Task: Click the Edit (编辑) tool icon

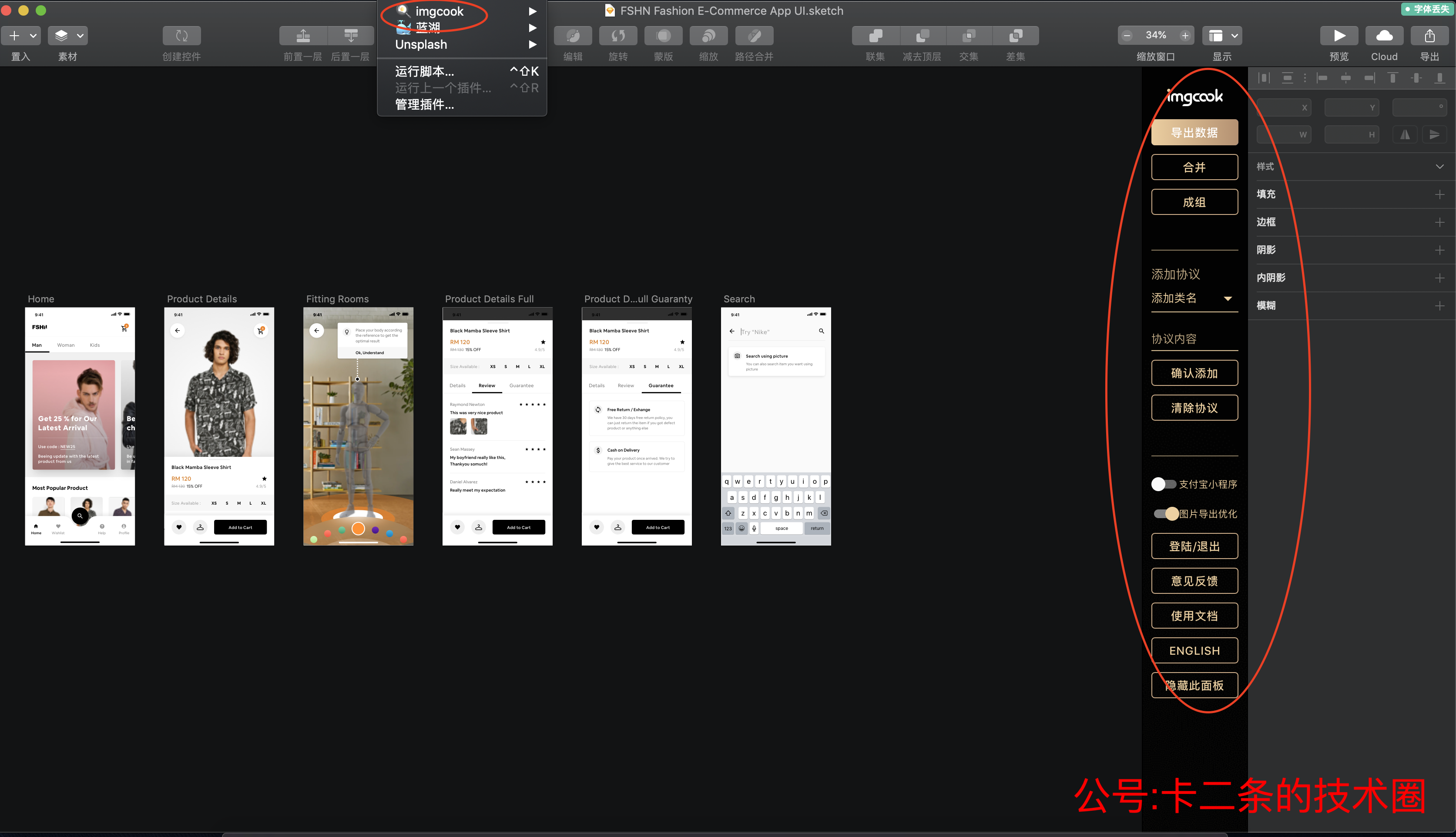Action: pos(573,36)
